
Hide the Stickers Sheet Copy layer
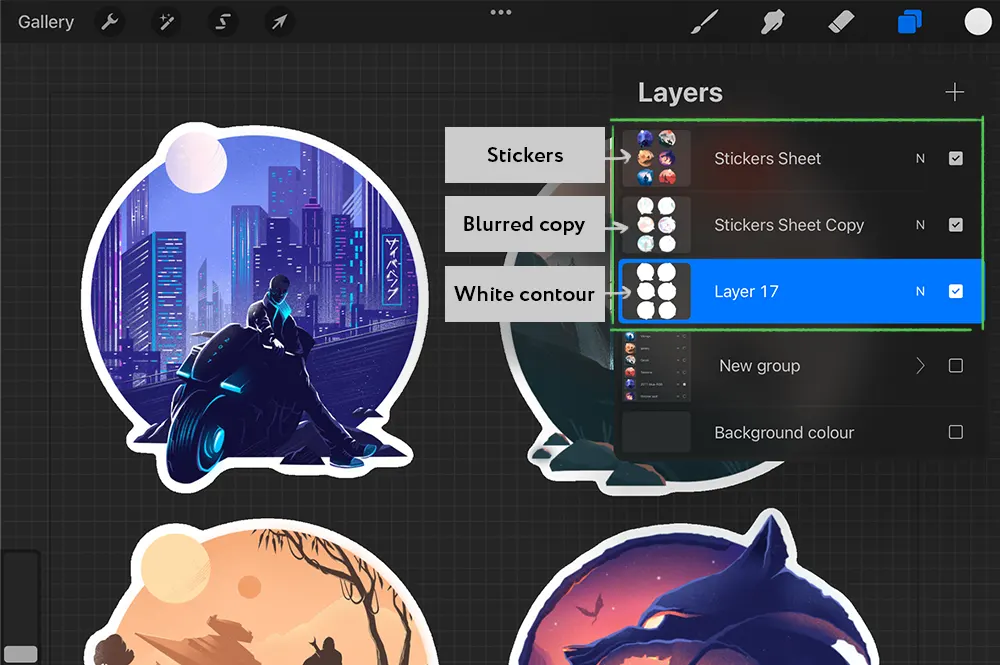tap(955, 224)
